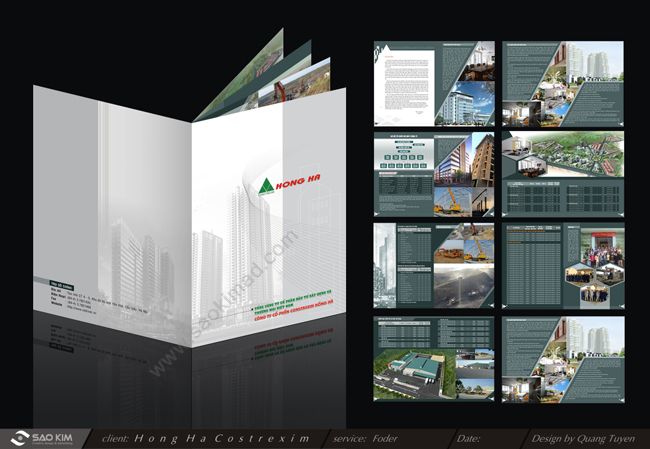This screenshot has width=650, height=449.
Task: Open the third-row left page with crane photos
Action: (x=434, y=264)
